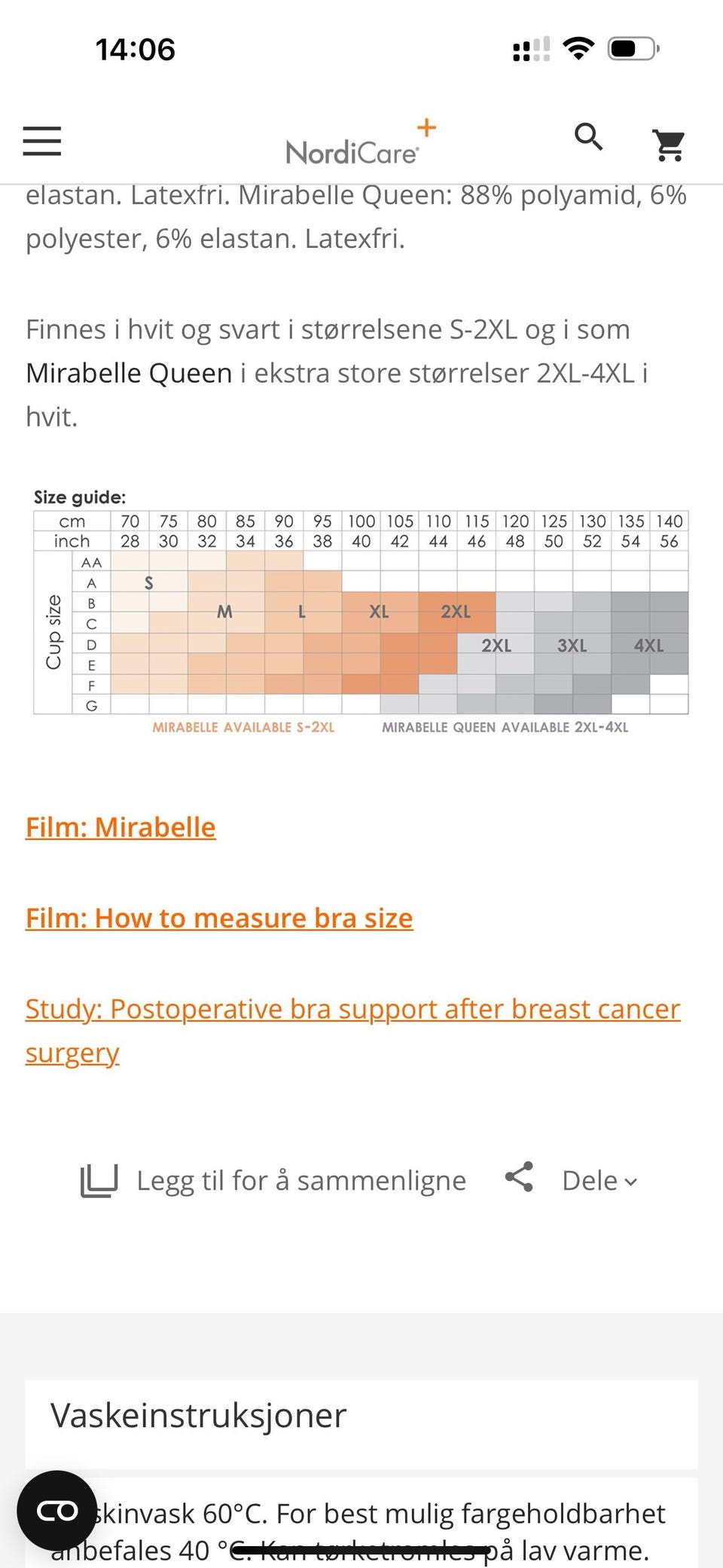Viewport: 723px width, 1568px height.
Task: Open the hamburger navigation menu
Action: pyautogui.click(x=42, y=141)
